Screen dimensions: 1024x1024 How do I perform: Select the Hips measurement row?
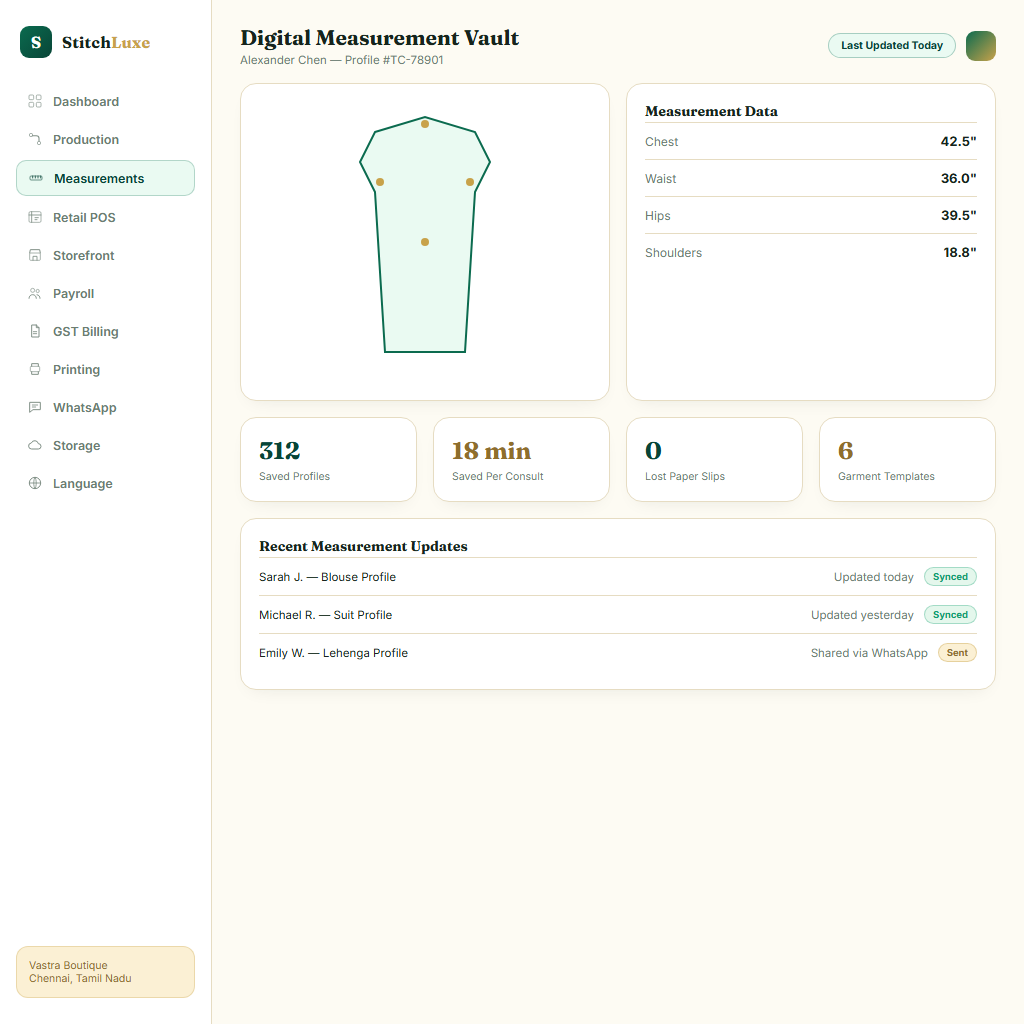coord(810,216)
